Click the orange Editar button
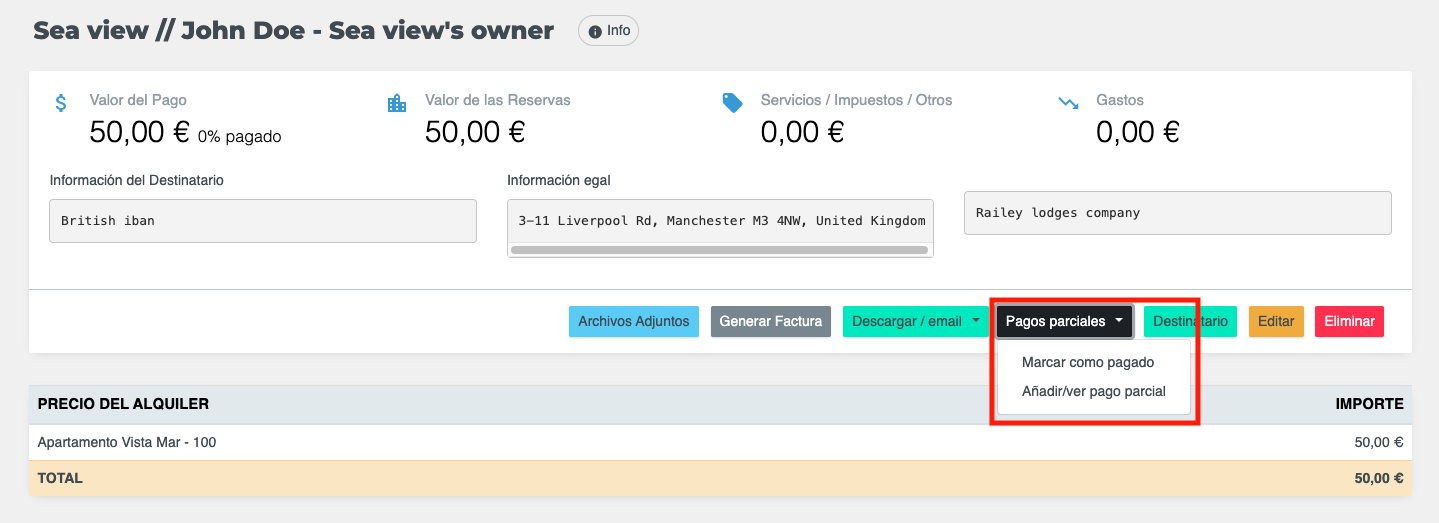 click(x=1276, y=321)
